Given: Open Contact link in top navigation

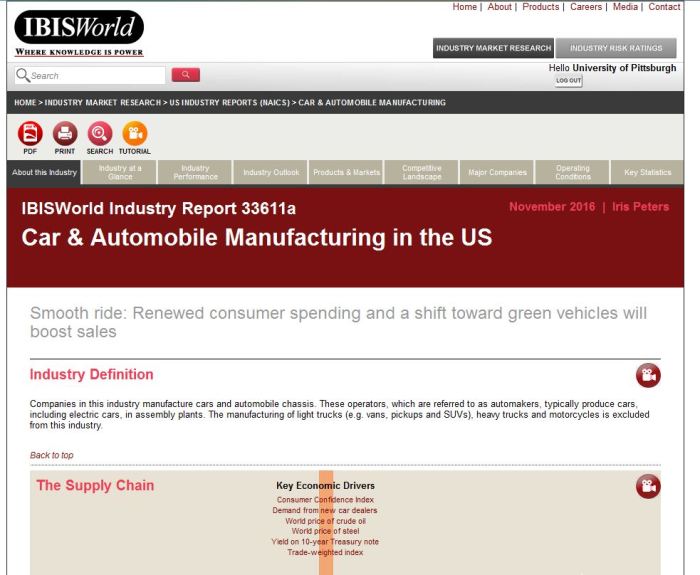Looking at the screenshot, I should pos(664,7).
